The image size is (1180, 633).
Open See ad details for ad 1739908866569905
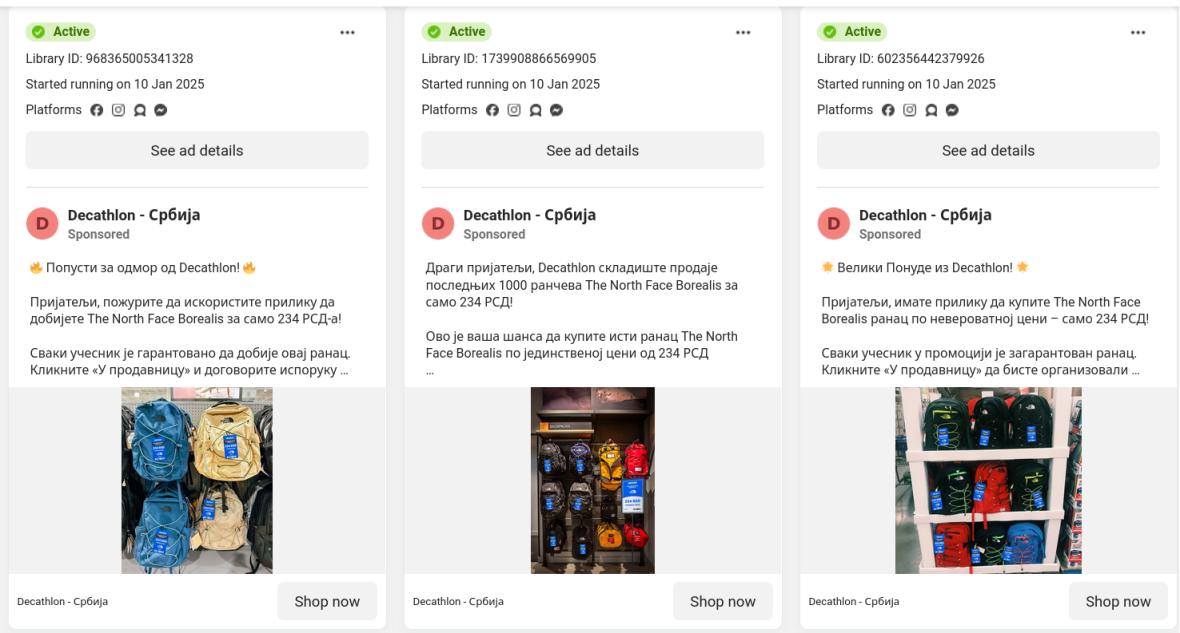(x=592, y=150)
